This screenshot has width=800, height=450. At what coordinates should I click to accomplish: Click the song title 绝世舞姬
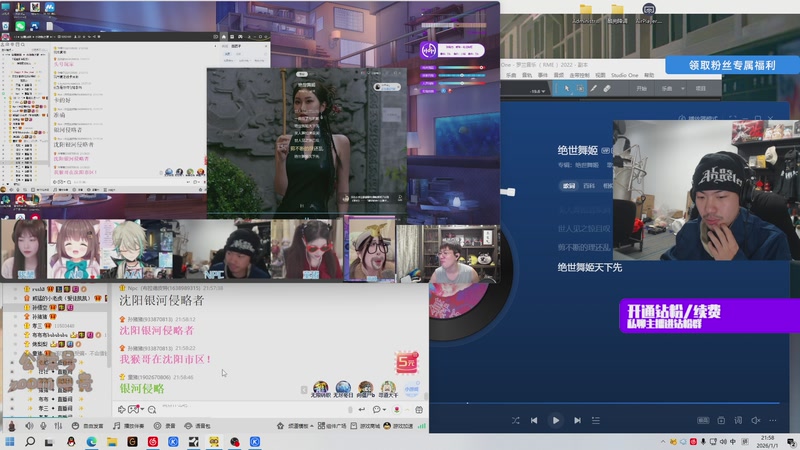pyautogui.click(x=578, y=150)
